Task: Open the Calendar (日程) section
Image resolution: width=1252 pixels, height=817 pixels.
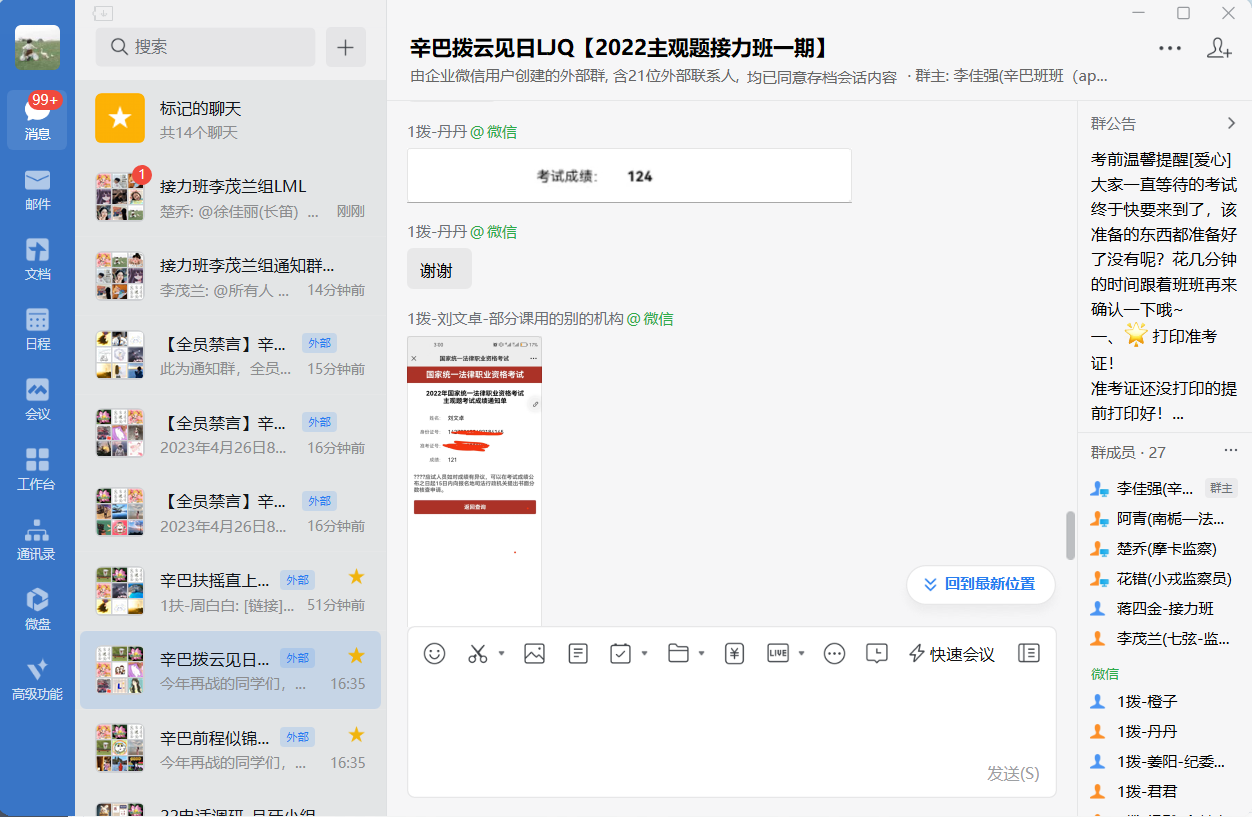Action: coord(38,330)
